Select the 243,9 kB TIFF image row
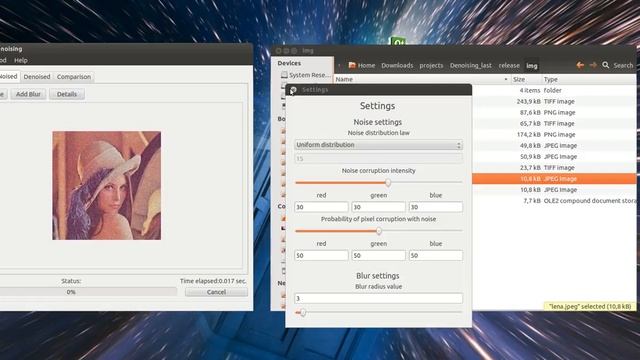The width and height of the screenshot is (640, 360). point(554,101)
